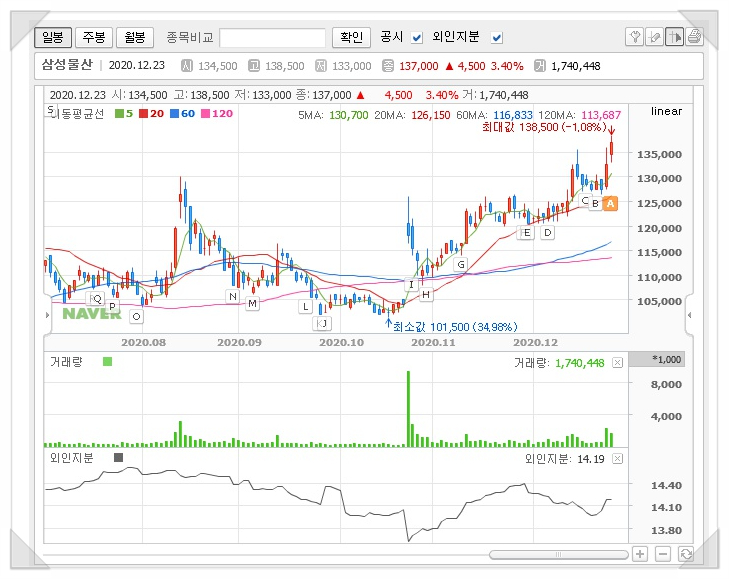Viewport: 729px width, 579px height.
Task: Open disclosure marker P
Action: click(x=112, y=306)
